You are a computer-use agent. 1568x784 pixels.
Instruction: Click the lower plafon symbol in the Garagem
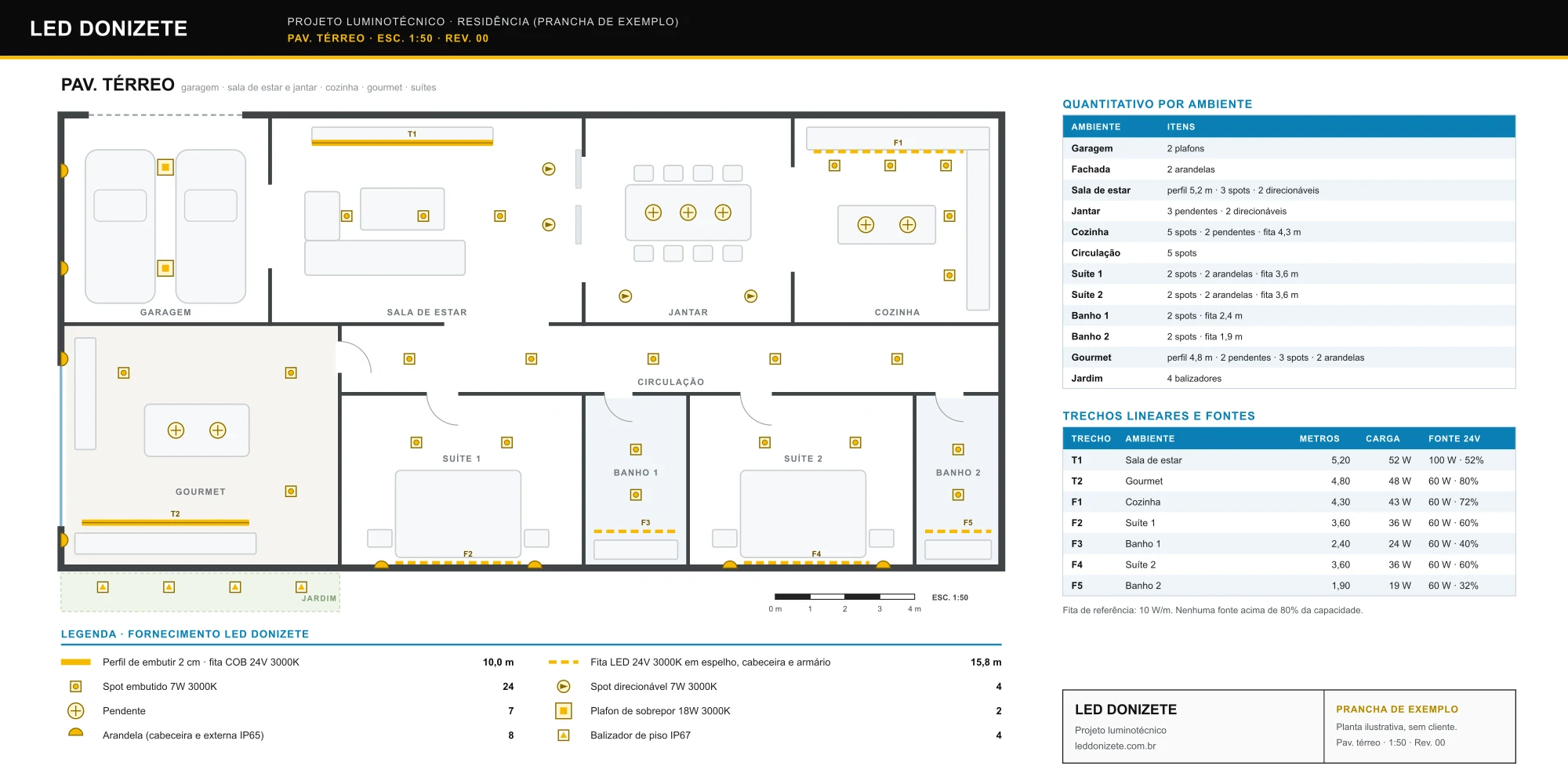[x=165, y=268]
